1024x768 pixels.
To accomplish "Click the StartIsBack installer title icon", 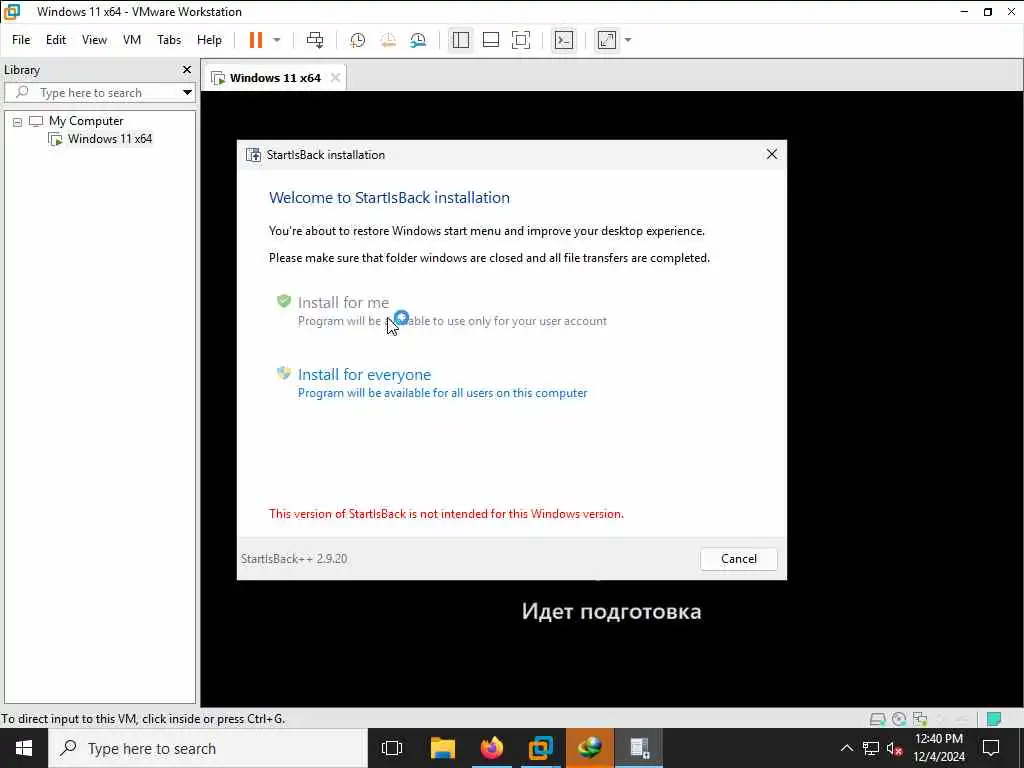I will point(253,155).
